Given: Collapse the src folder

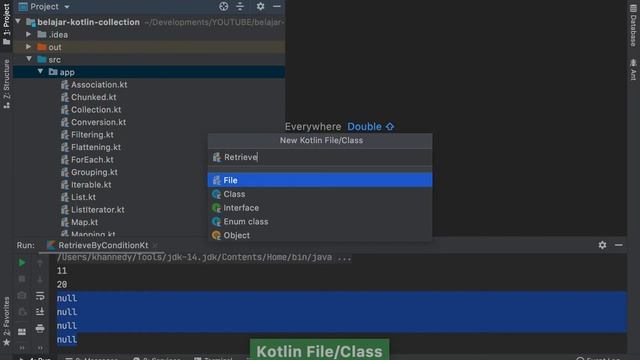Looking at the screenshot, I should pyautogui.click(x=29, y=59).
